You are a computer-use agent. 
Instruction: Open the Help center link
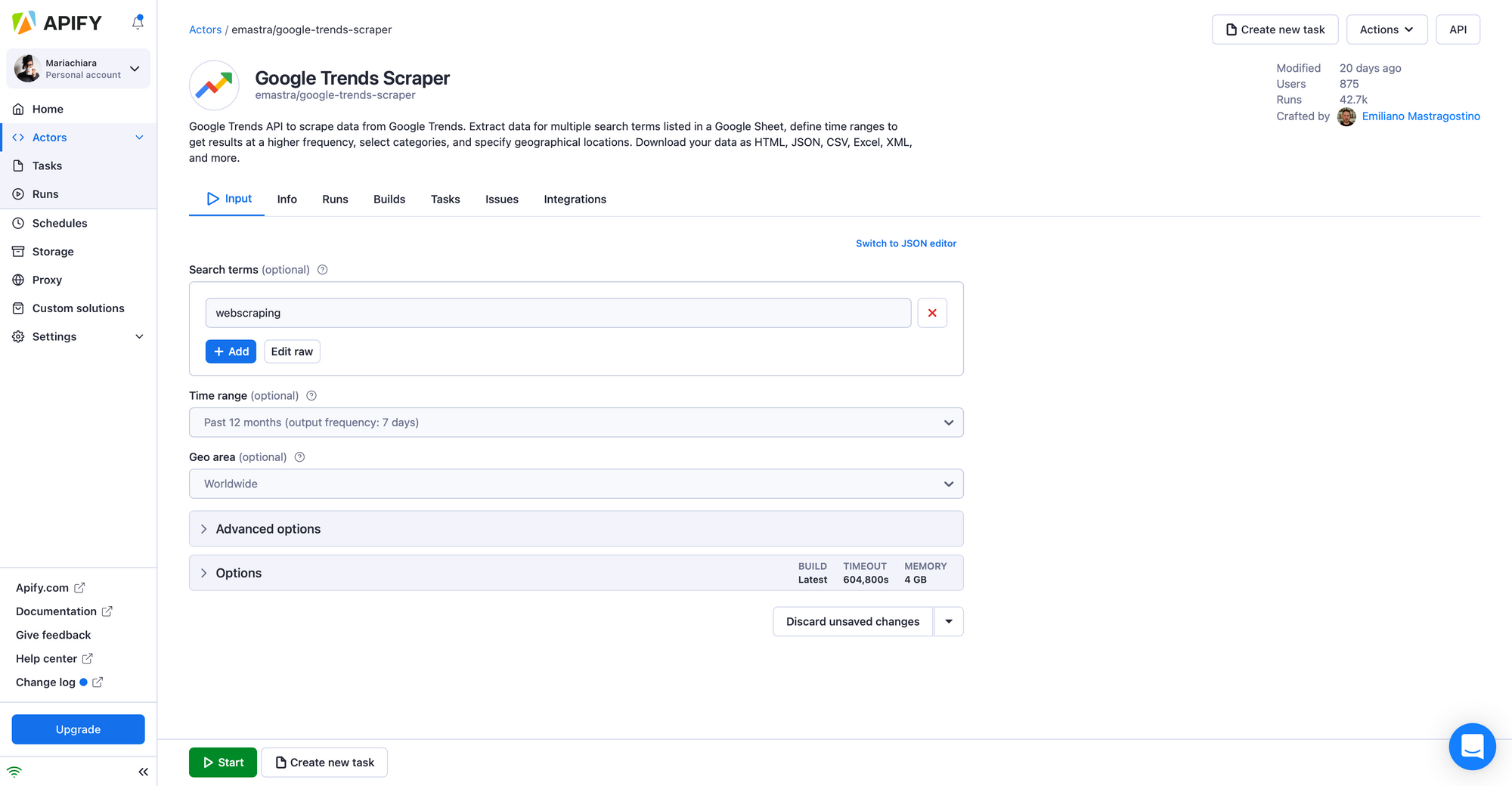54,659
